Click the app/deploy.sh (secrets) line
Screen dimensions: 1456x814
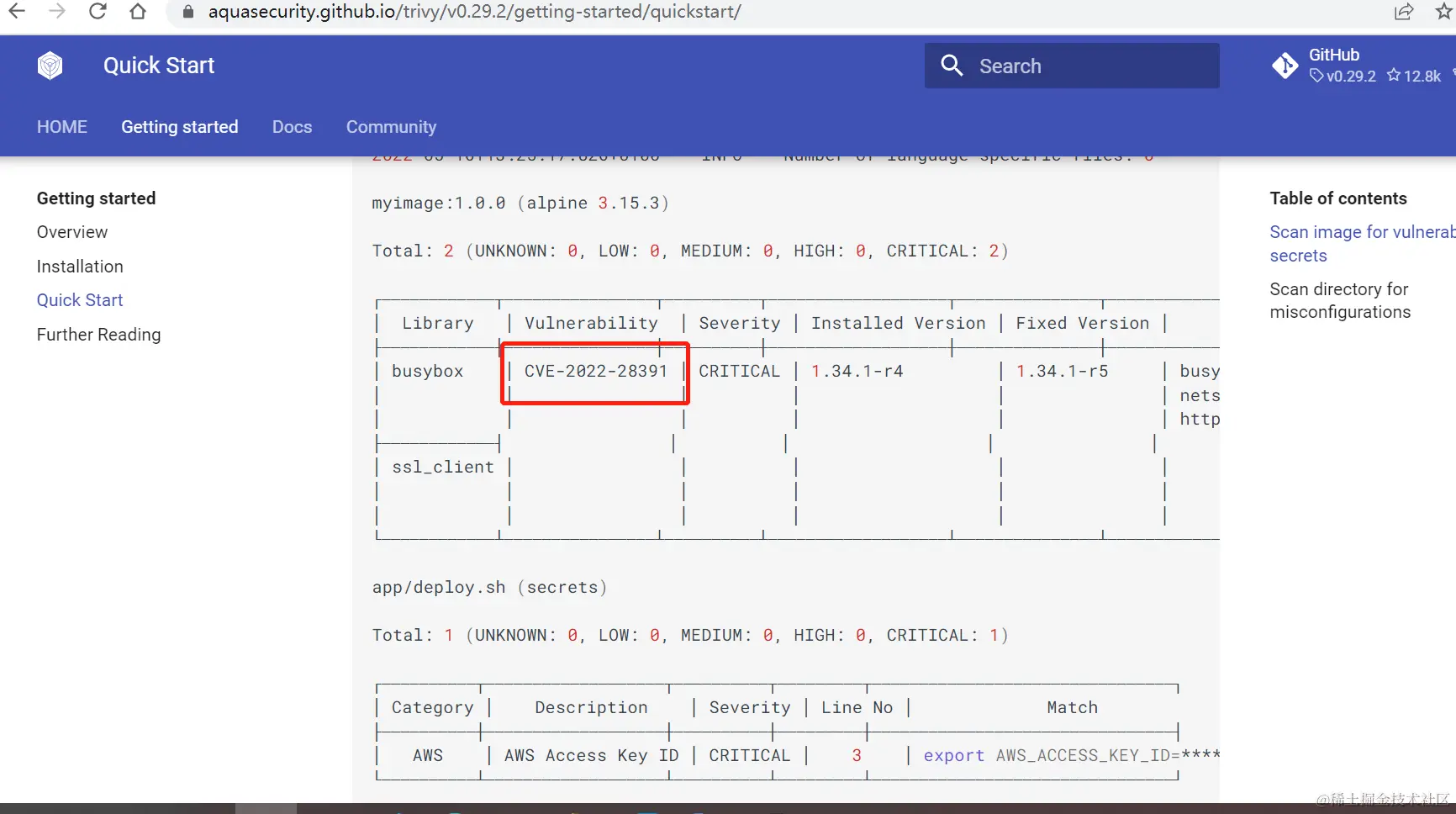pos(489,587)
